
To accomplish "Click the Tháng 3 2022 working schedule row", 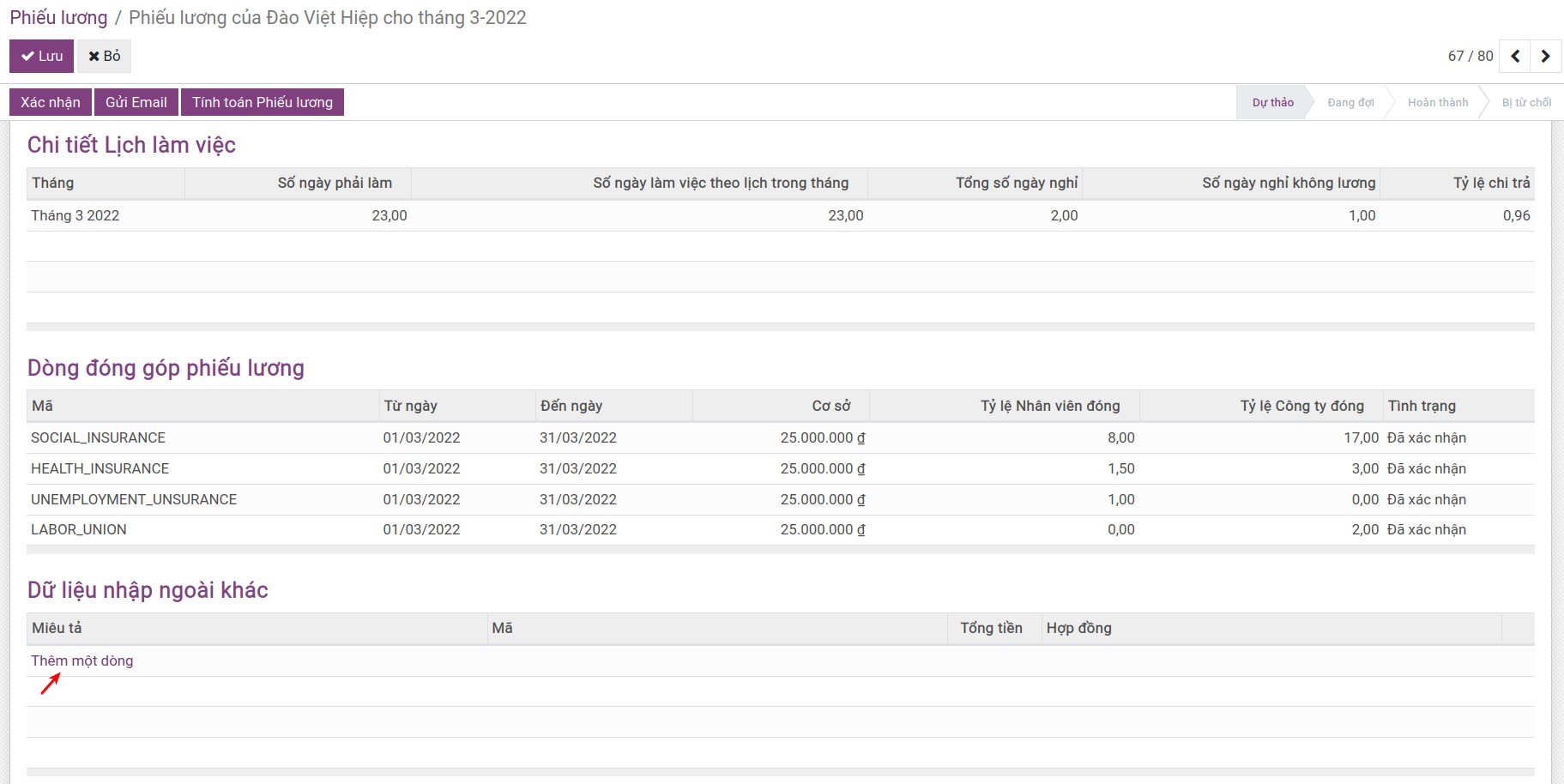I will (75, 215).
